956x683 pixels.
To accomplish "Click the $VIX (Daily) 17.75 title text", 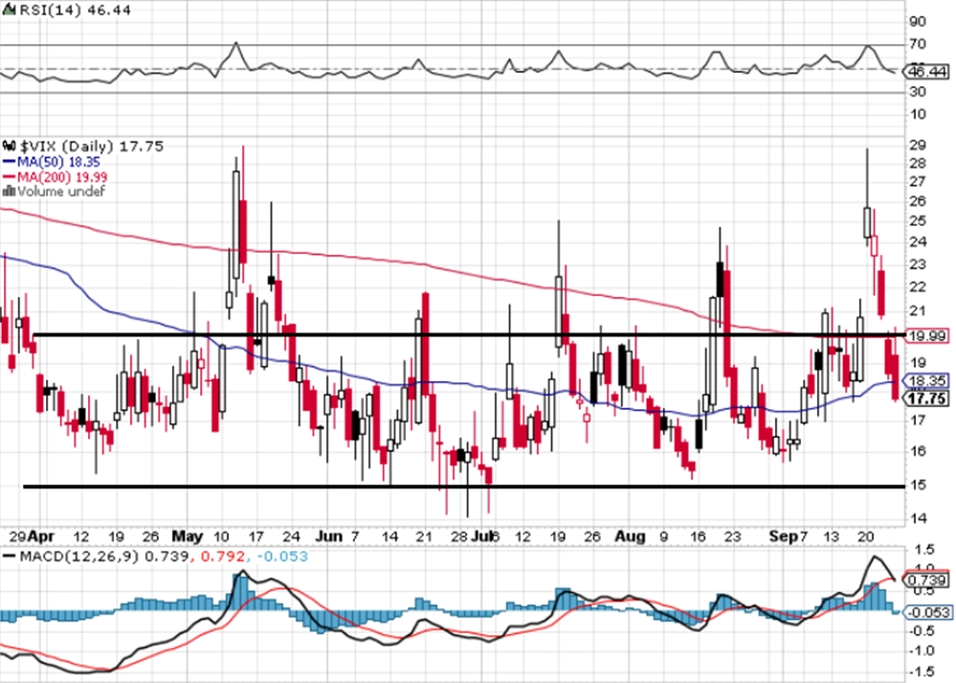I will [91, 146].
